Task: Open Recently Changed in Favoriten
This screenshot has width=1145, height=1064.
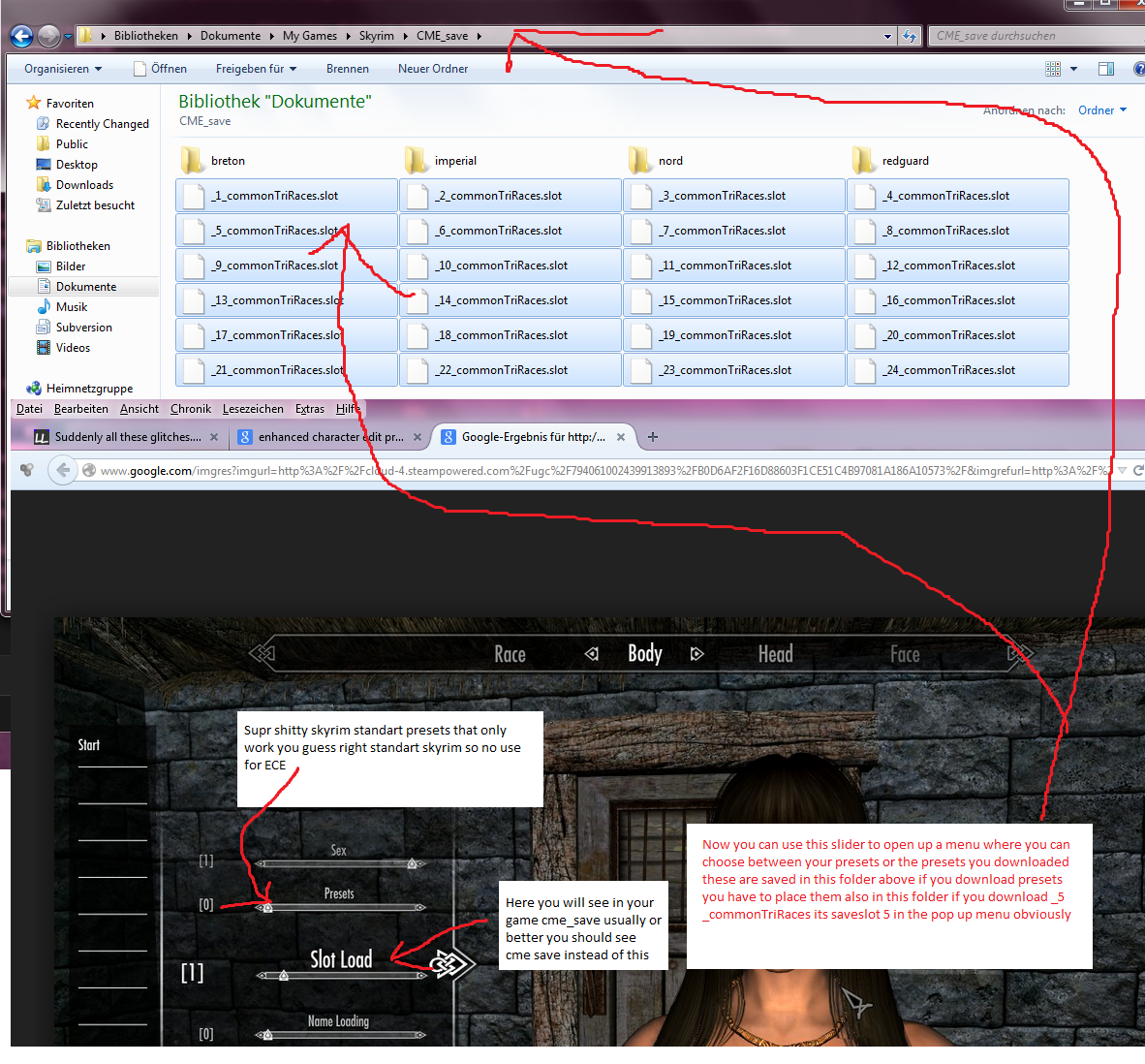Action: coord(103,124)
